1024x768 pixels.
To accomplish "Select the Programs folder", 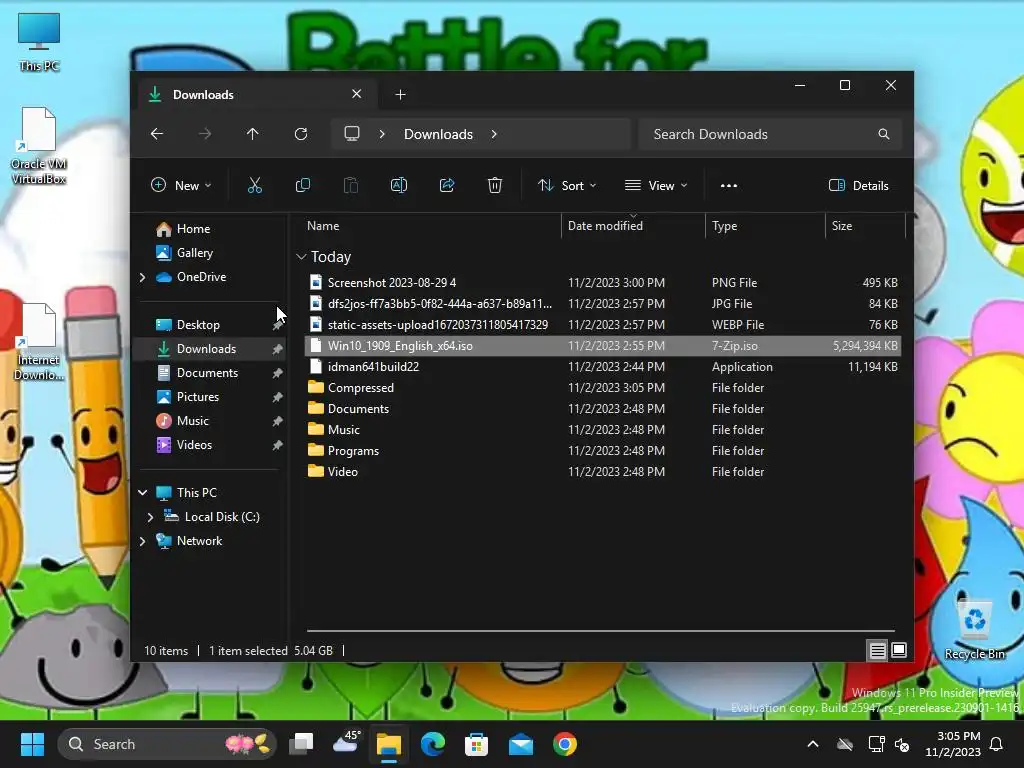I will pos(603,451).
